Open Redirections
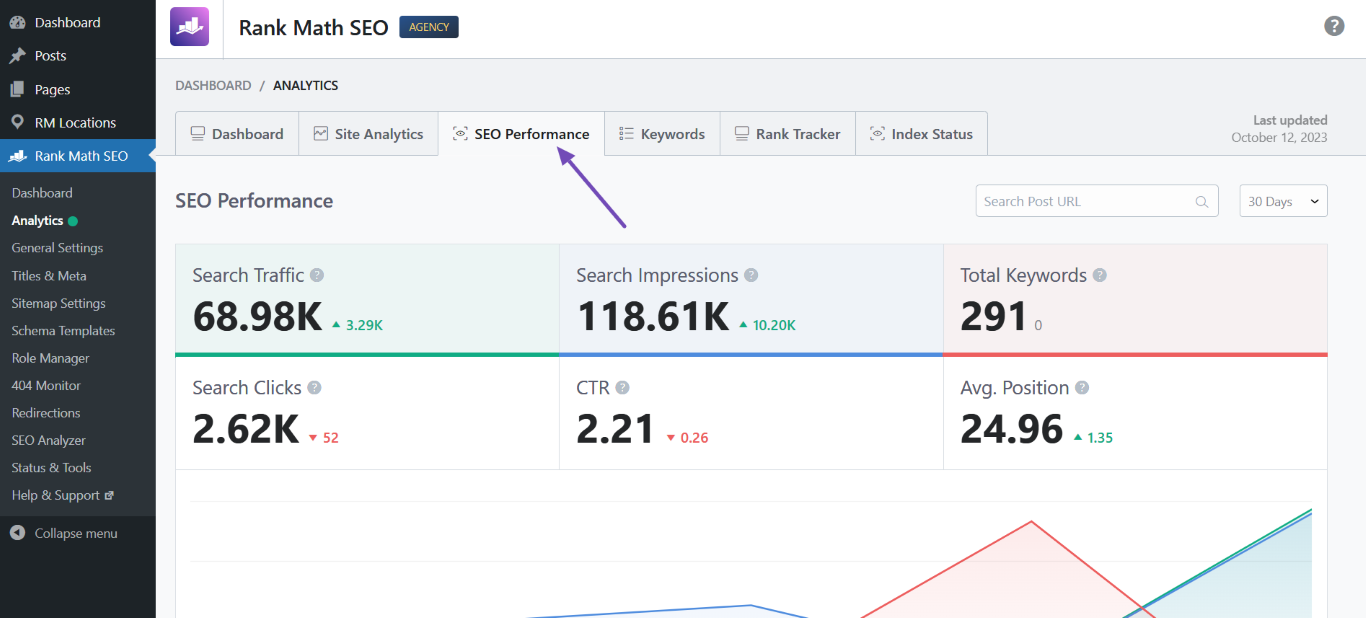 [46, 413]
